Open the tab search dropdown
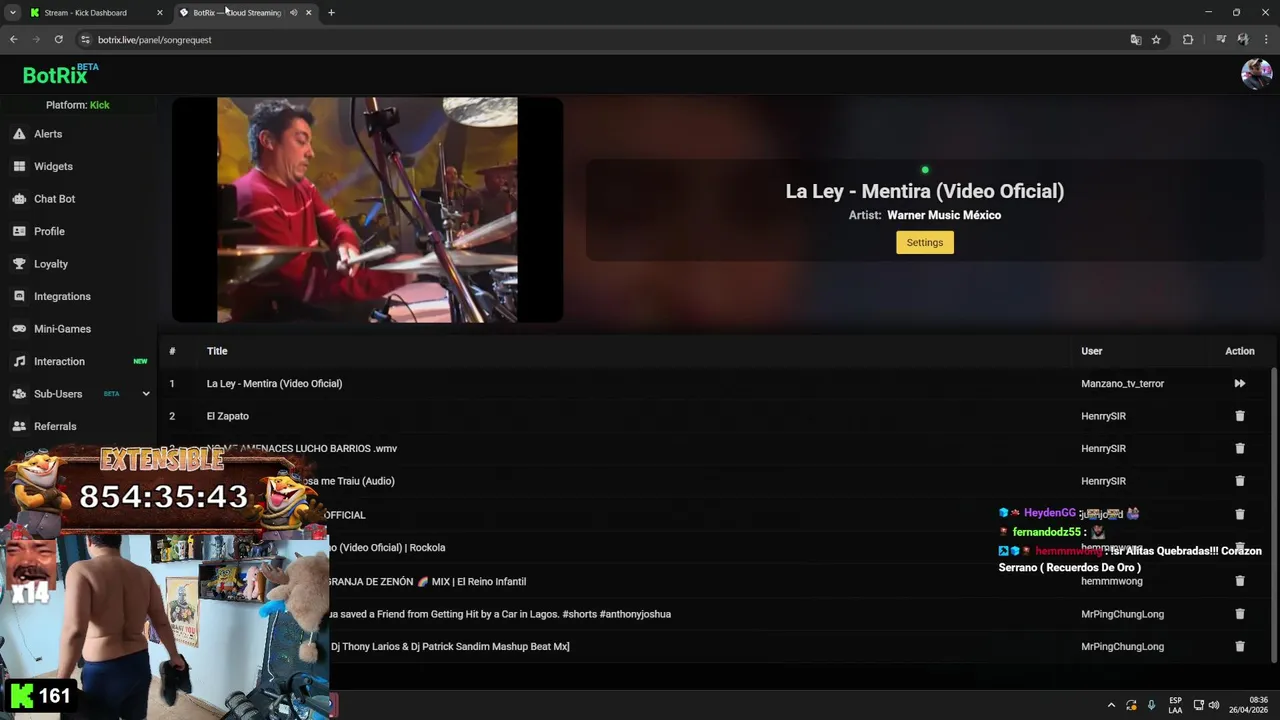The height and width of the screenshot is (720, 1280). click(12, 13)
